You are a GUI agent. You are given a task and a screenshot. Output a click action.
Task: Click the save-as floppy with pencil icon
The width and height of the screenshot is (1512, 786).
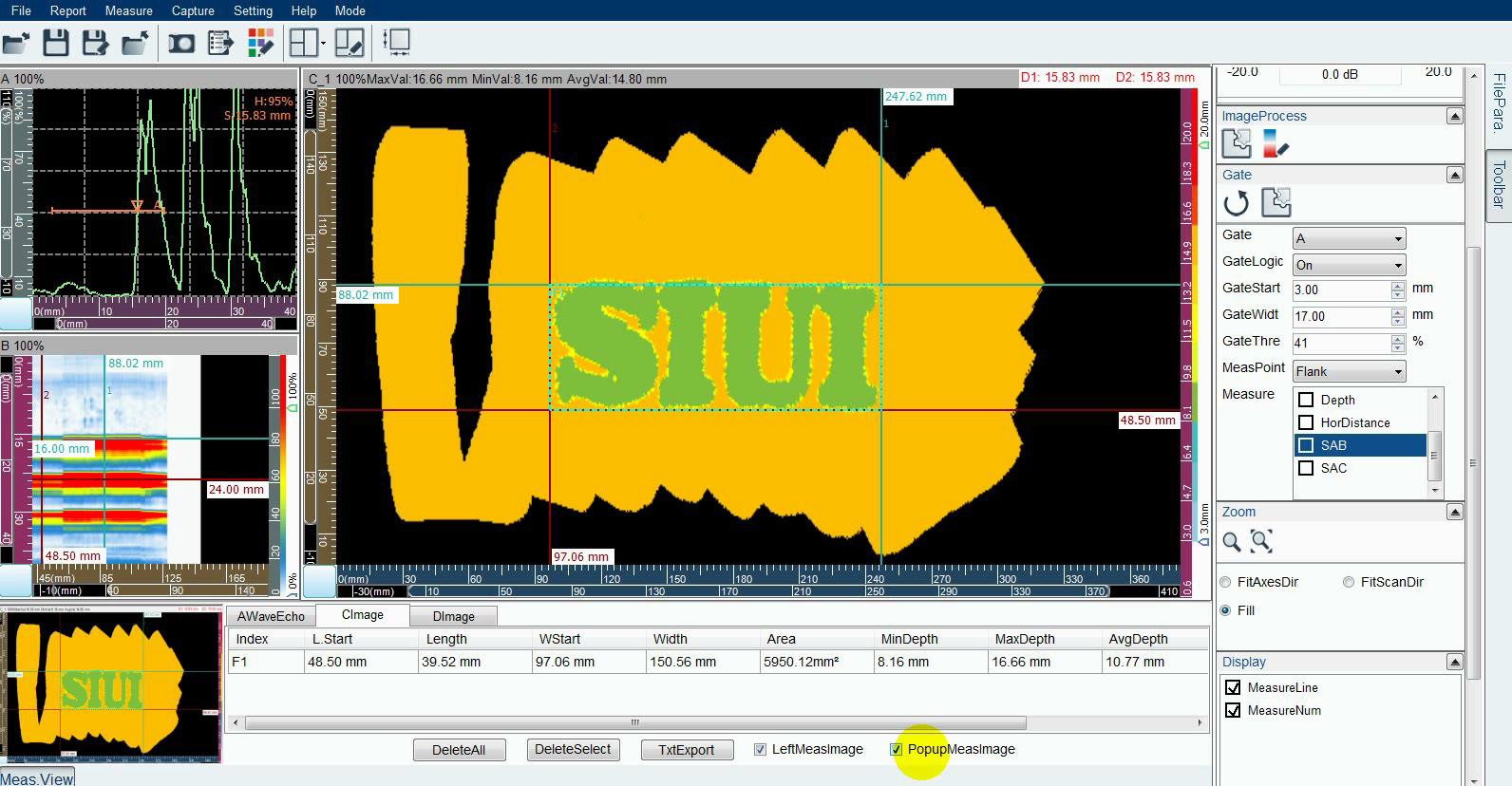tap(96, 43)
